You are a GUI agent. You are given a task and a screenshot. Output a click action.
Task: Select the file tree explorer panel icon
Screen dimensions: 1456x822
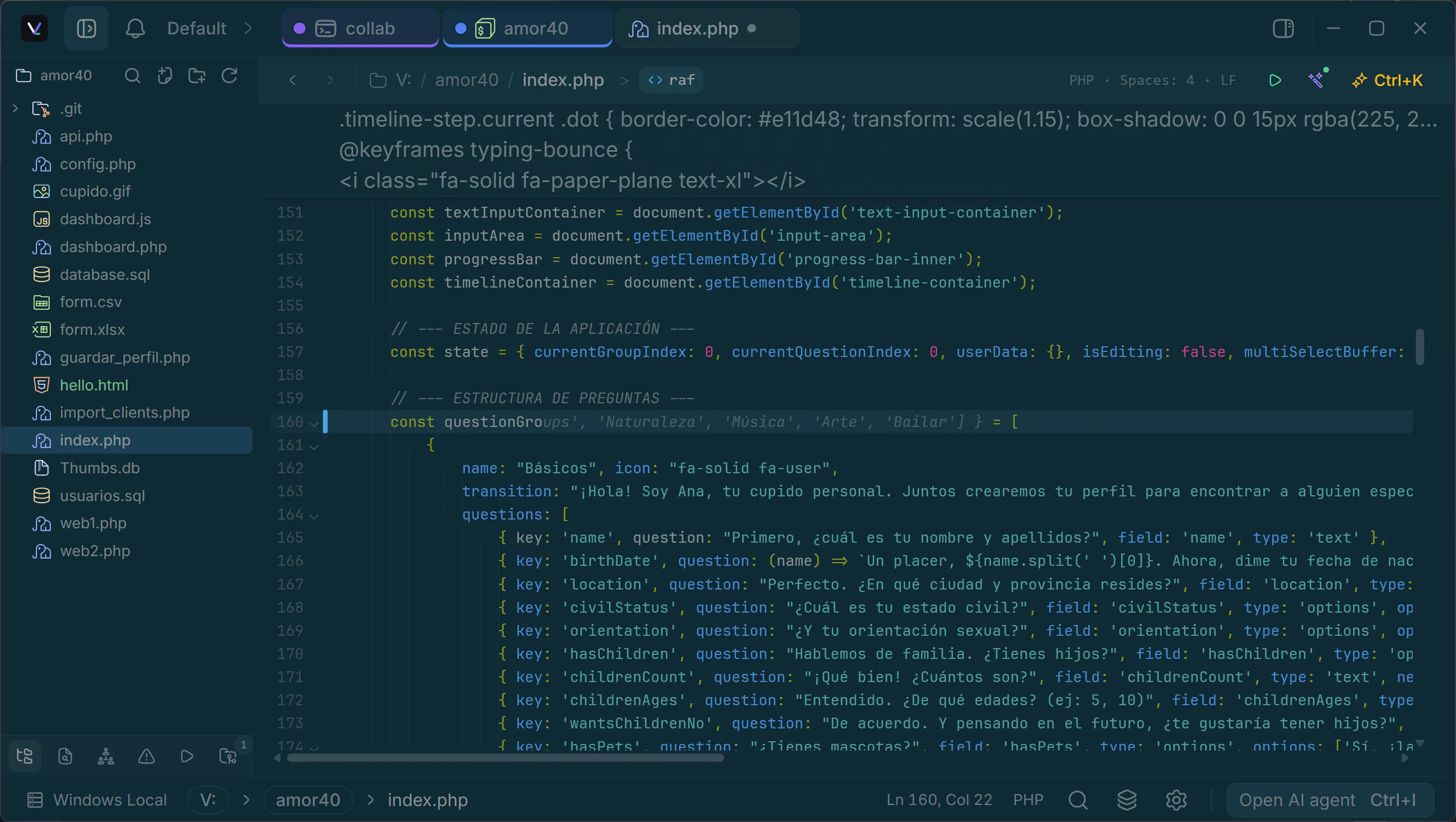coord(25,756)
